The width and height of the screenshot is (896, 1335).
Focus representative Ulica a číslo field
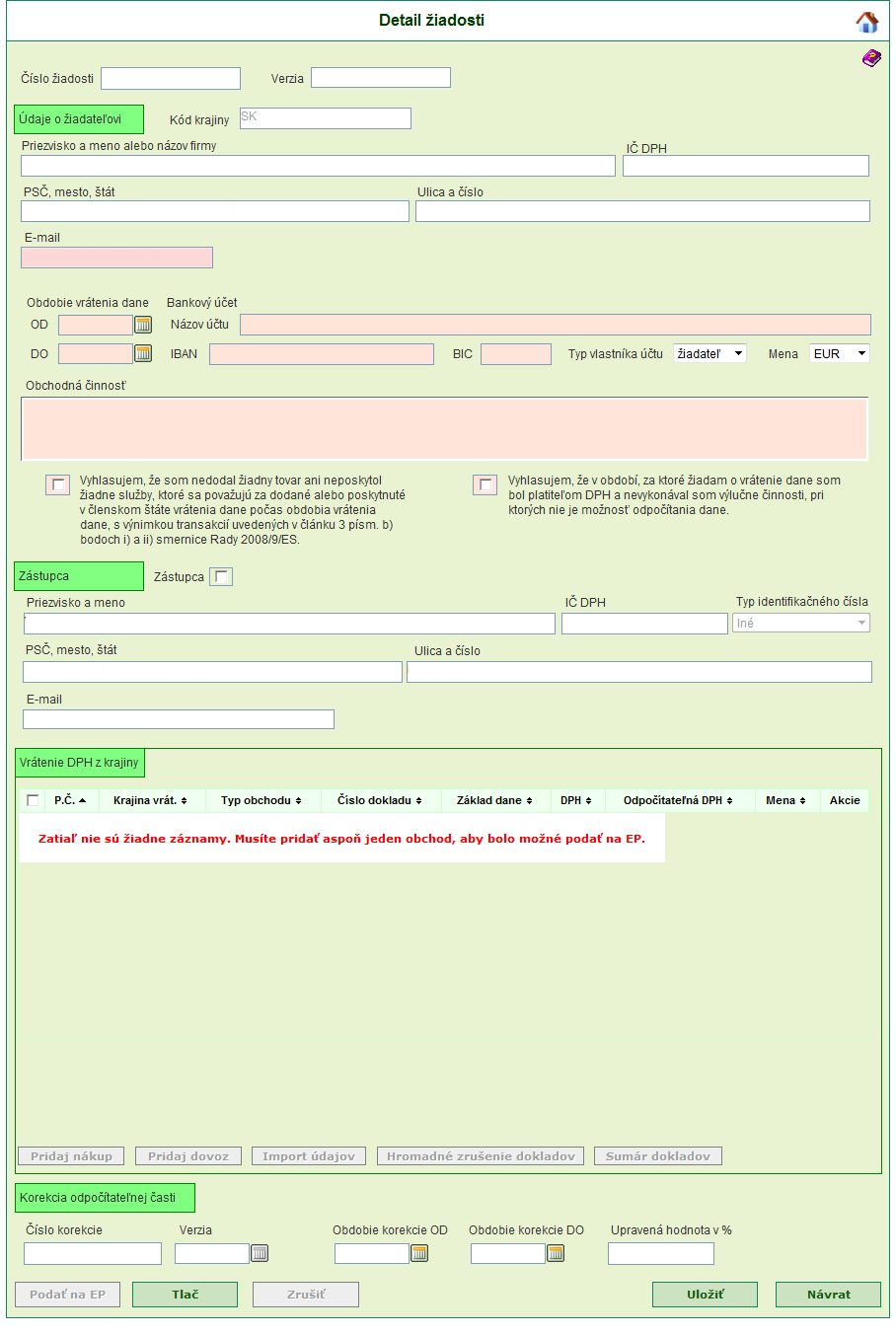tap(639, 672)
